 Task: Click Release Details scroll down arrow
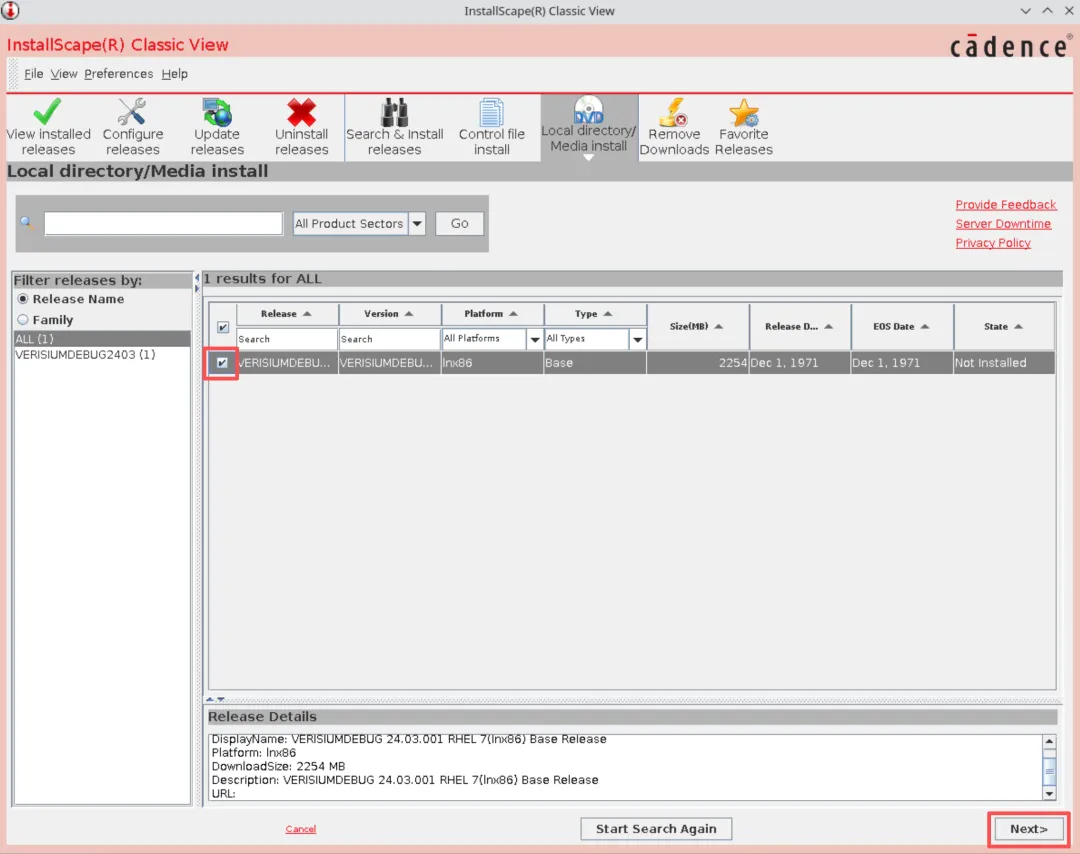[x=1049, y=793]
